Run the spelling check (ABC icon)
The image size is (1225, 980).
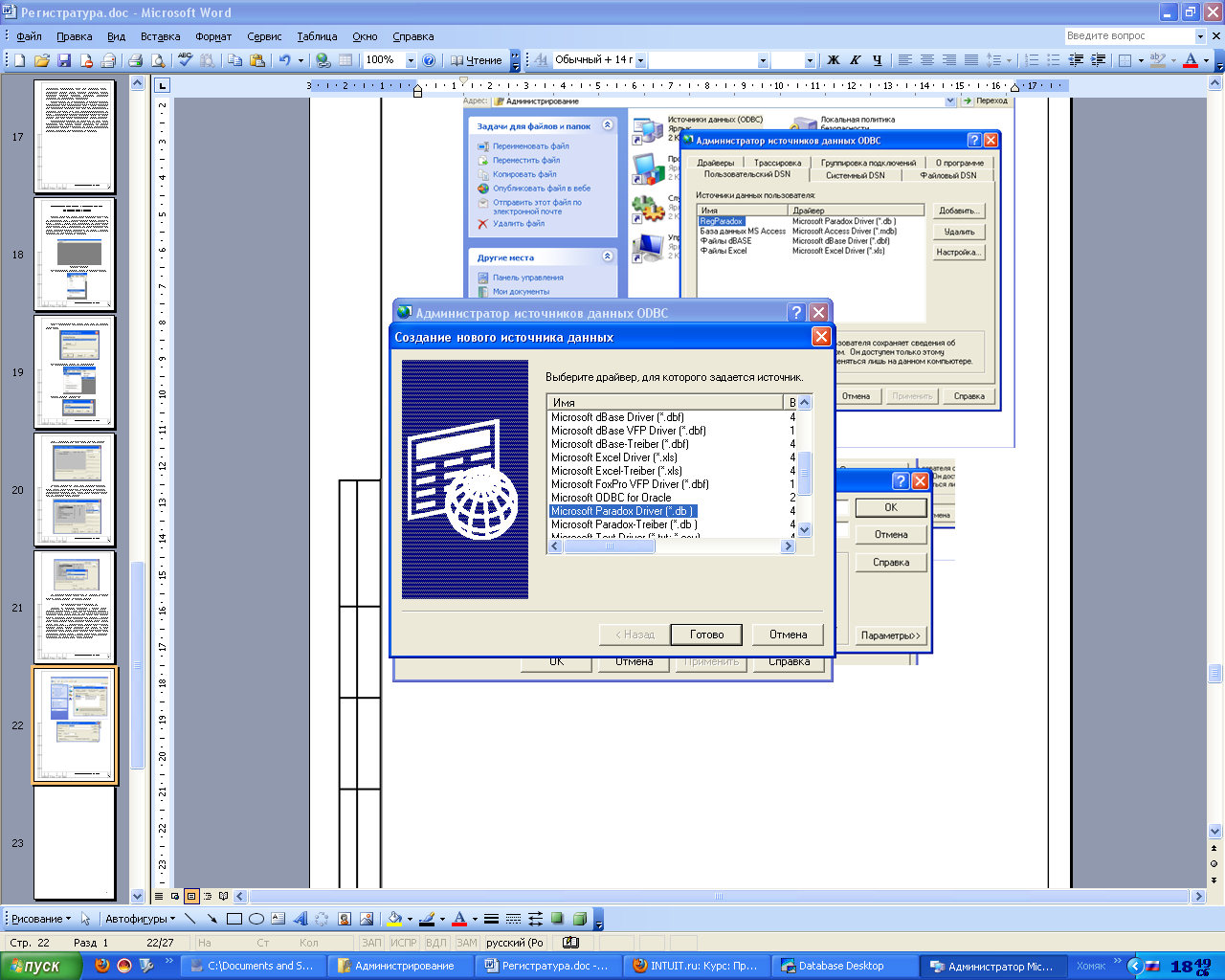[x=186, y=60]
